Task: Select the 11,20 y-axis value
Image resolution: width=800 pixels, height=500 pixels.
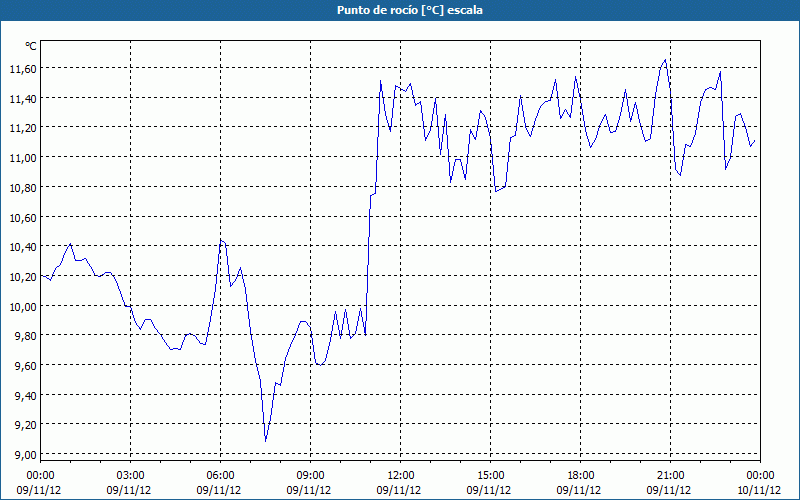Action: (x=23, y=128)
